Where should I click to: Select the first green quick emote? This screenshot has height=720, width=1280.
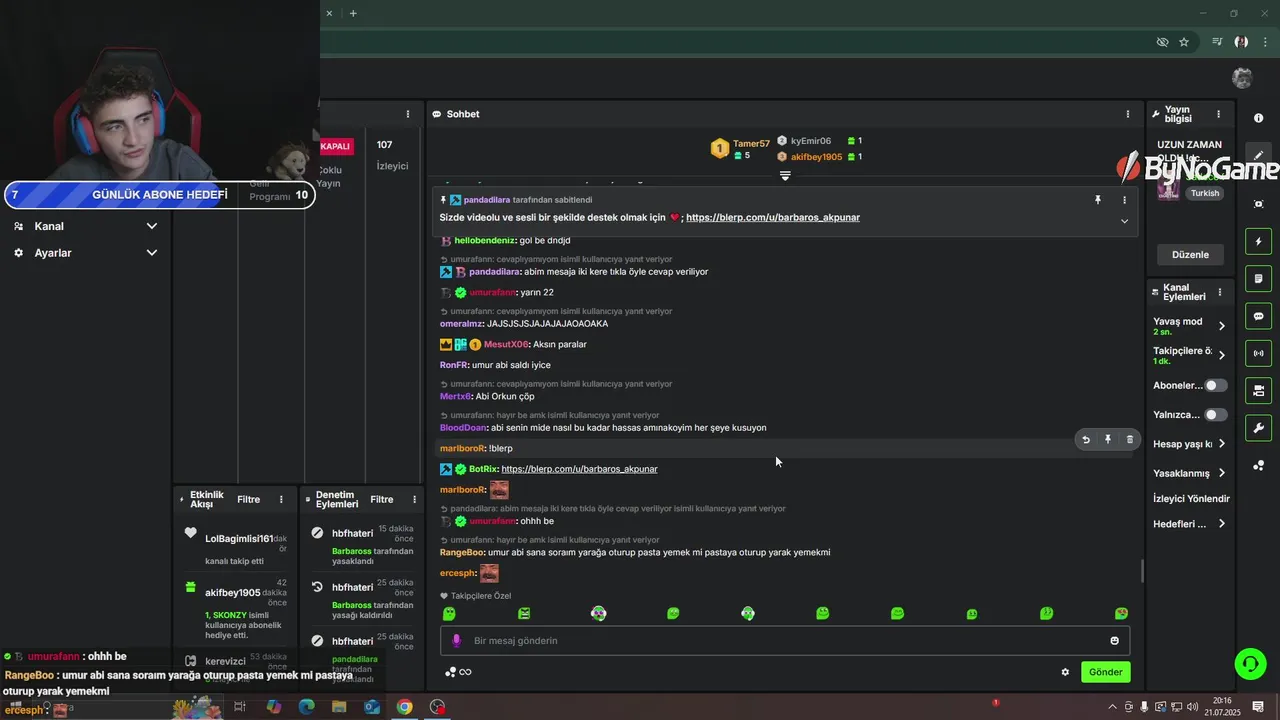(449, 614)
